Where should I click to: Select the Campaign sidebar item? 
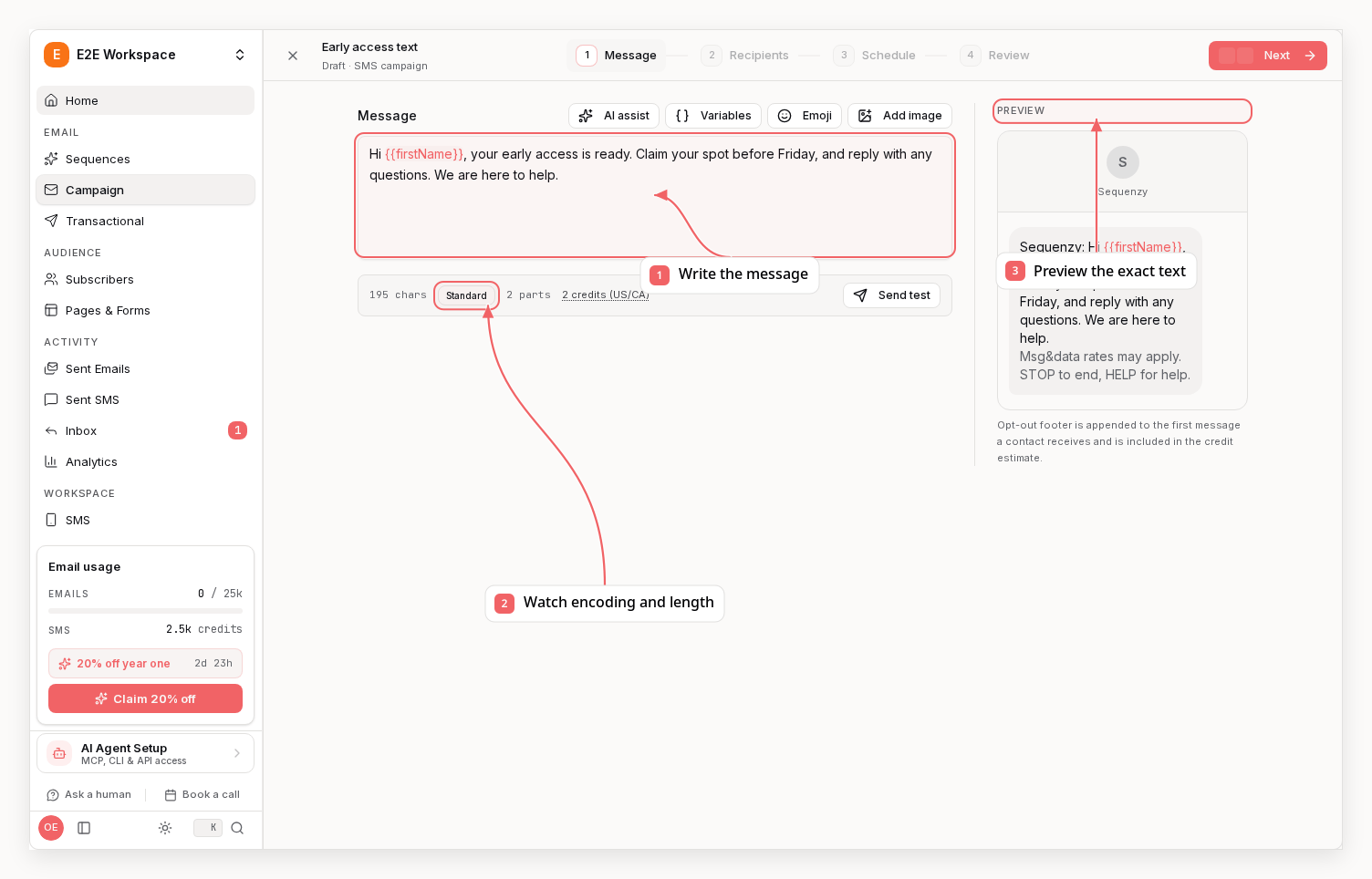click(145, 190)
